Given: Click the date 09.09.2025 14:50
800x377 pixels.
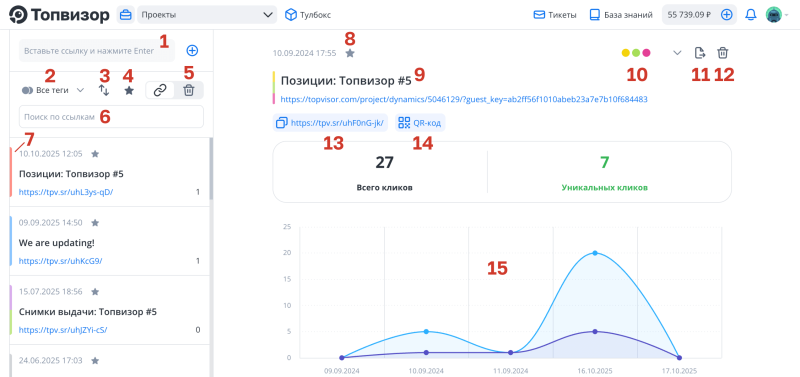Looking at the screenshot, I should (x=51, y=222).
